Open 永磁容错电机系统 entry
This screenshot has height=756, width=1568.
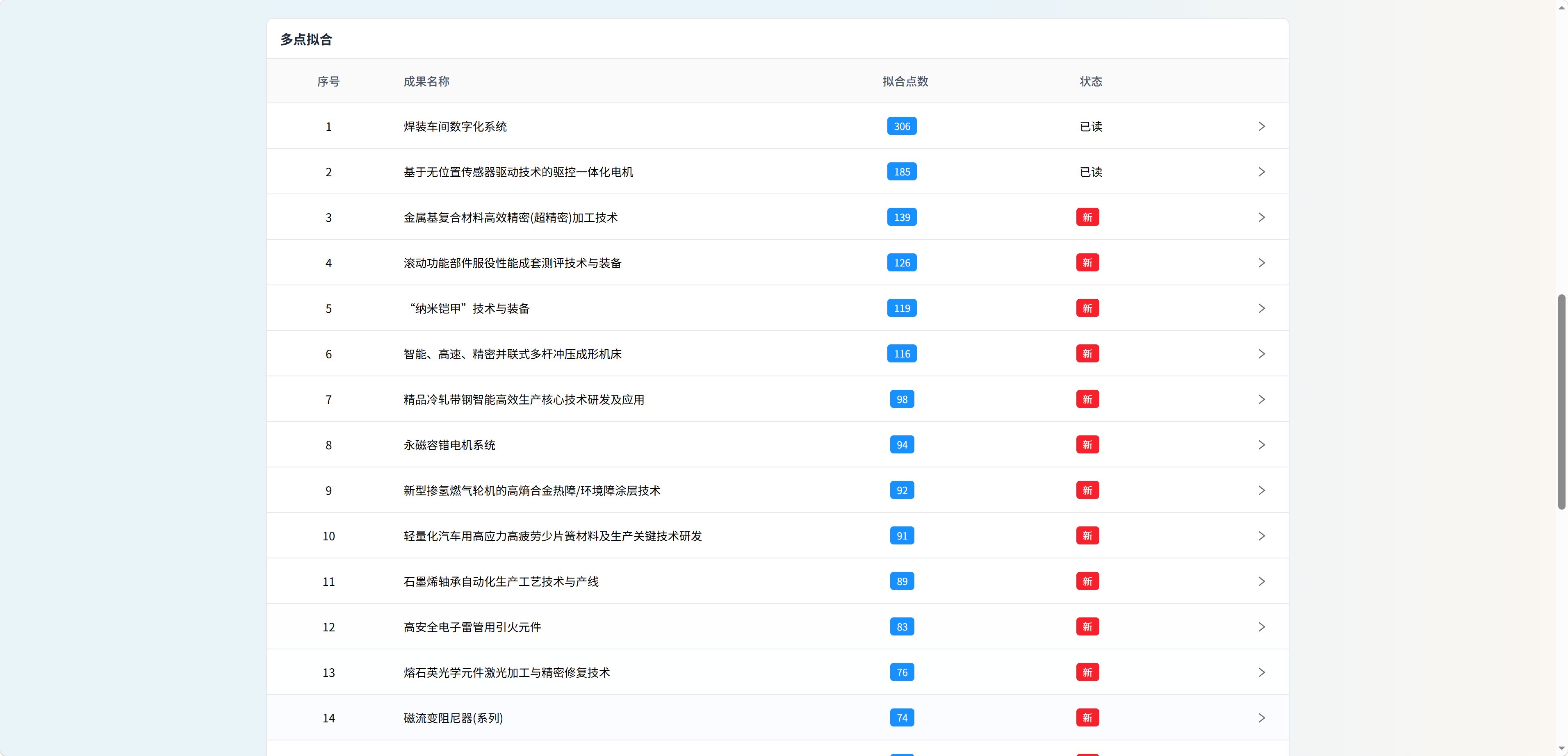tap(449, 445)
